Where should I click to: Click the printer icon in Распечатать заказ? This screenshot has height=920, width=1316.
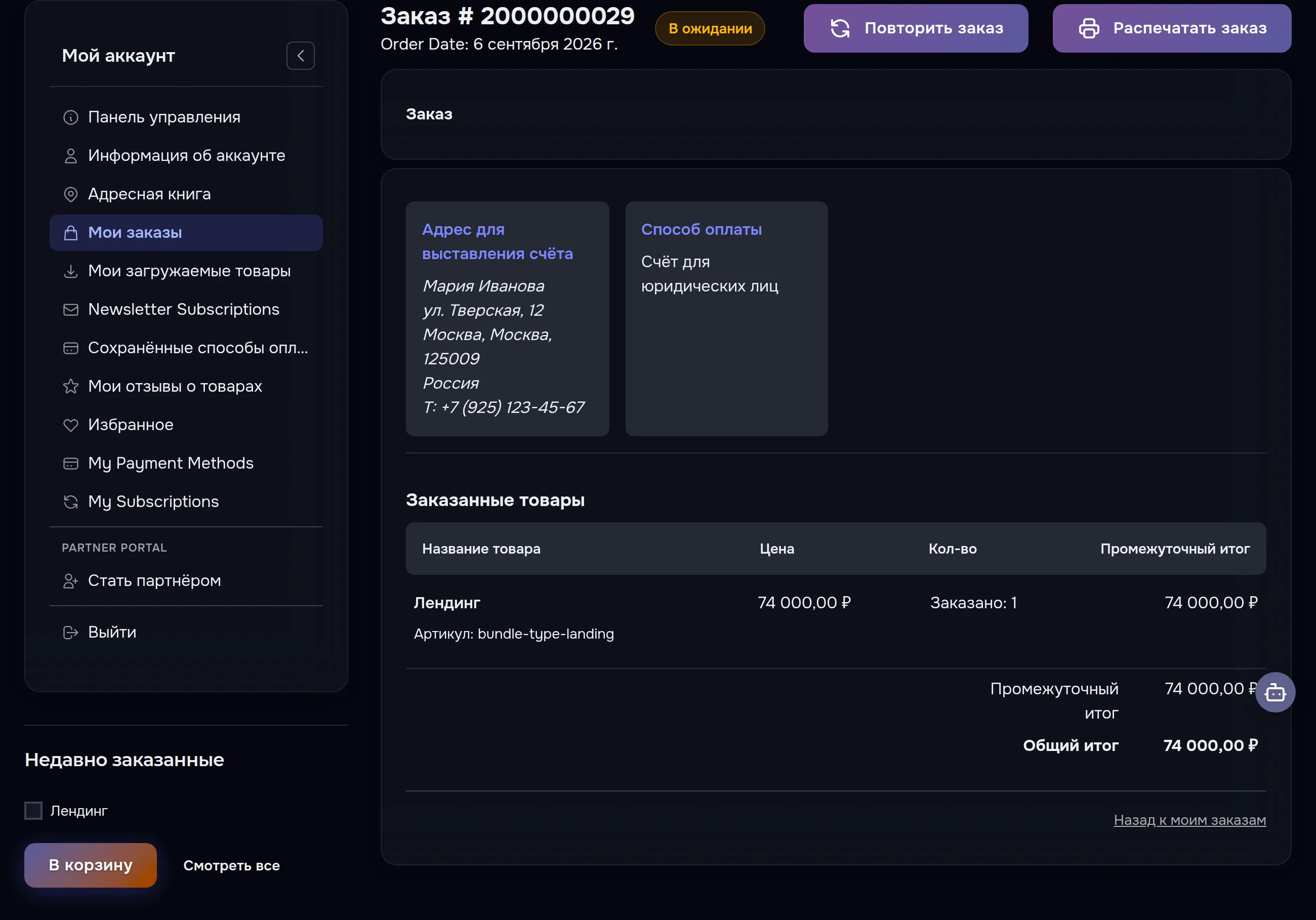click(1088, 28)
